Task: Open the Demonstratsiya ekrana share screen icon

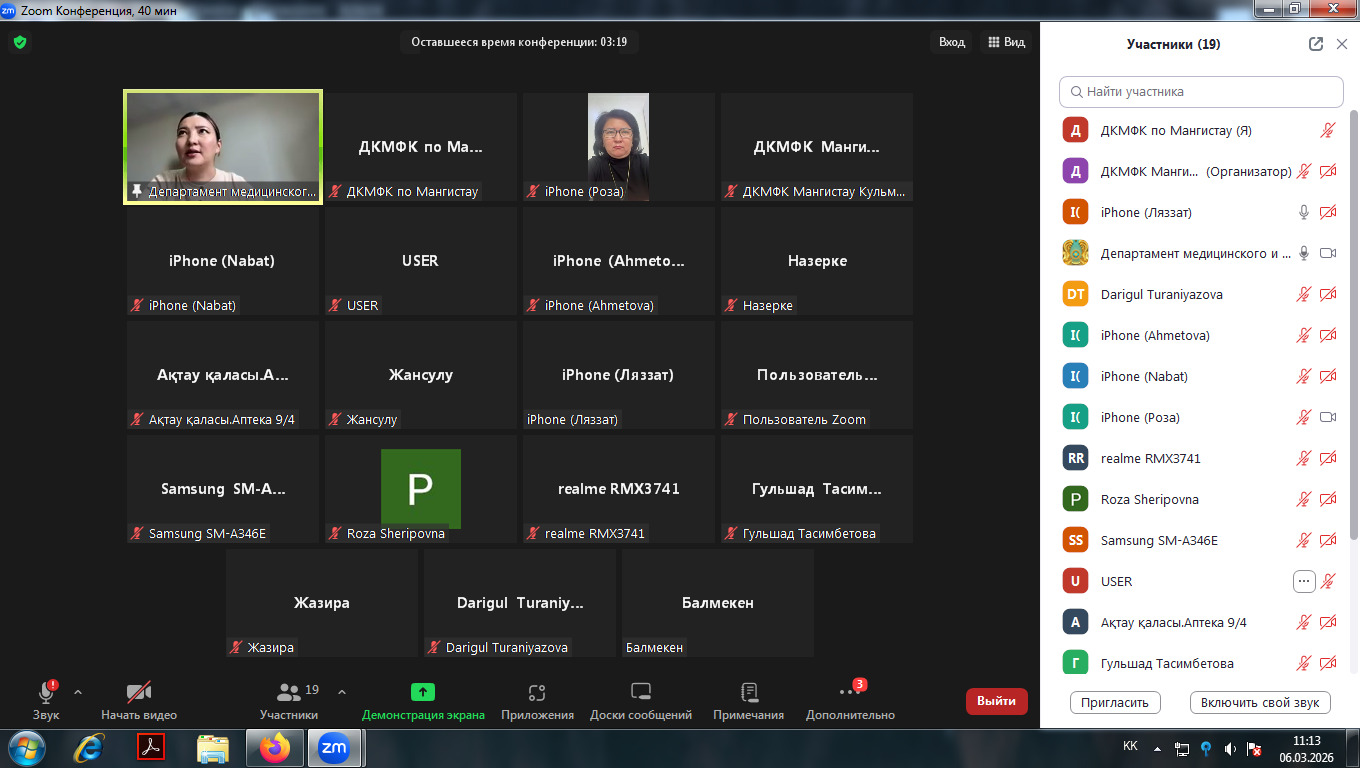Action: pyautogui.click(x=423, y=692)
